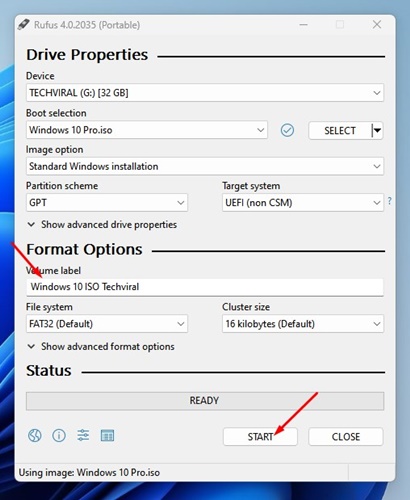Click the START button
The image size is (410, 500).
pyautogui.click(x=260, y=437)
